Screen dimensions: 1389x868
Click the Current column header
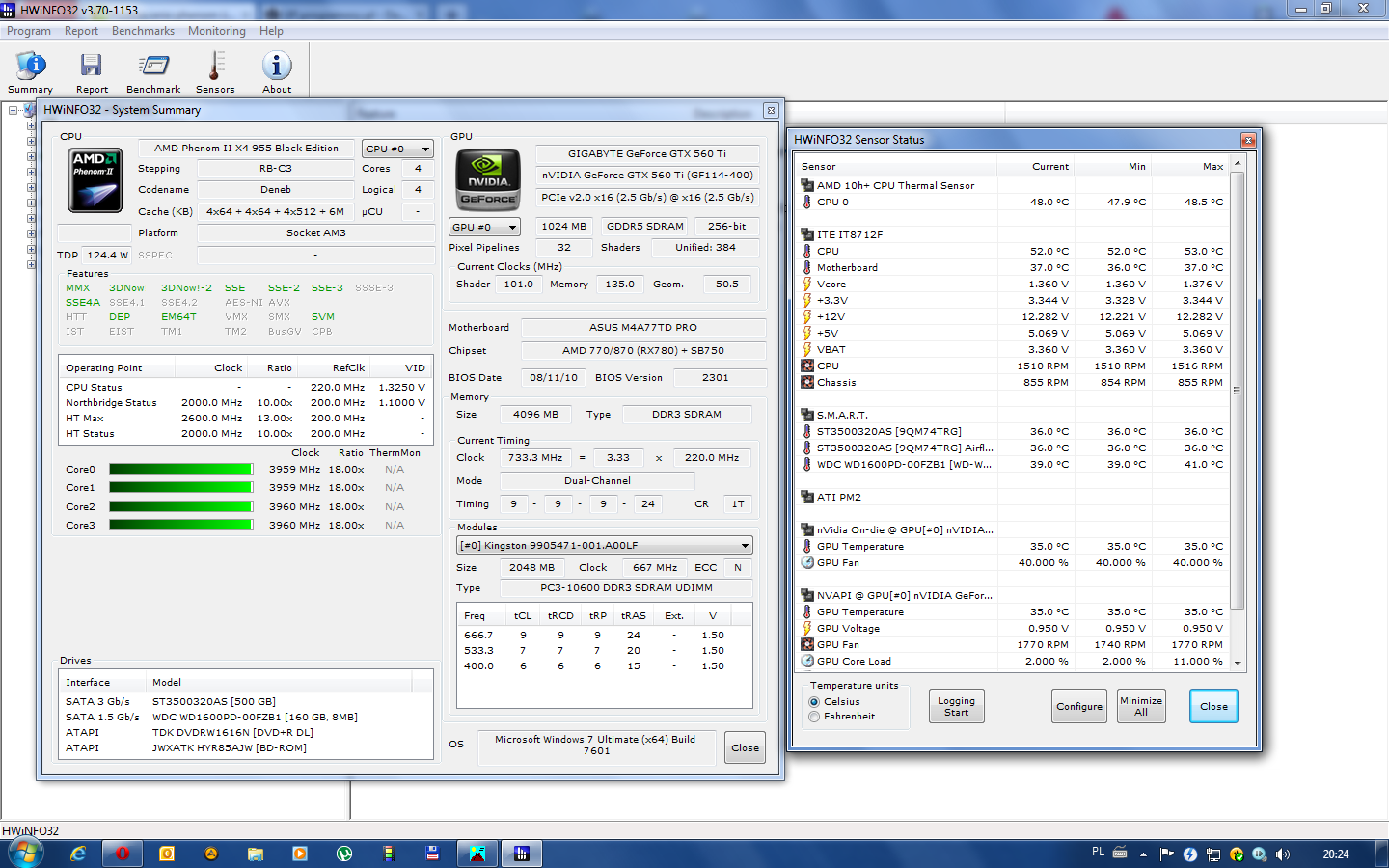(x=1036, y=166)
